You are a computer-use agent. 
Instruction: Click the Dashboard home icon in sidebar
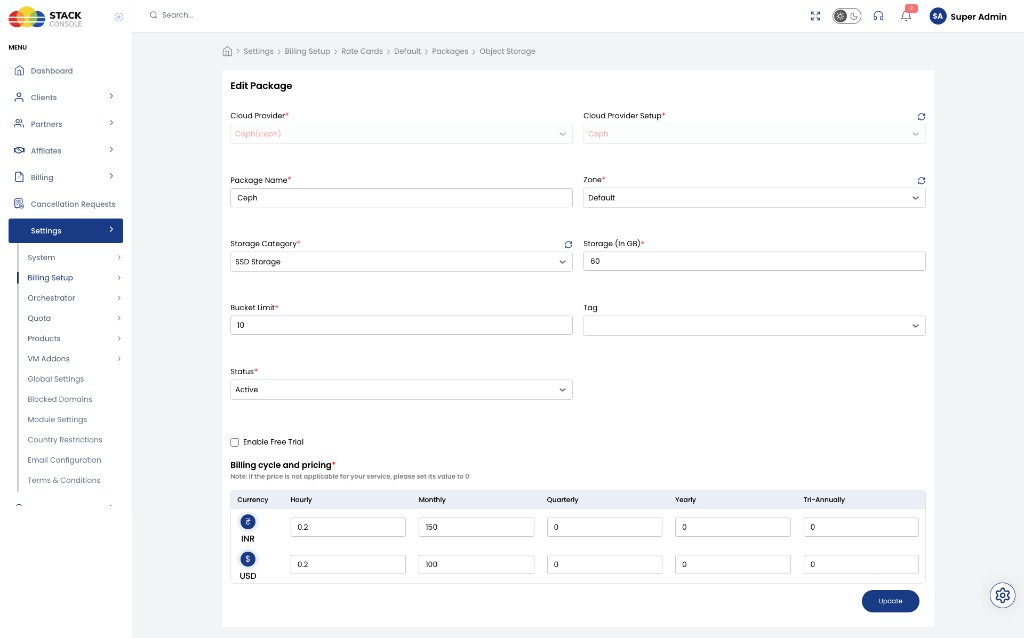pyautogui.click(x=20, y=71)
